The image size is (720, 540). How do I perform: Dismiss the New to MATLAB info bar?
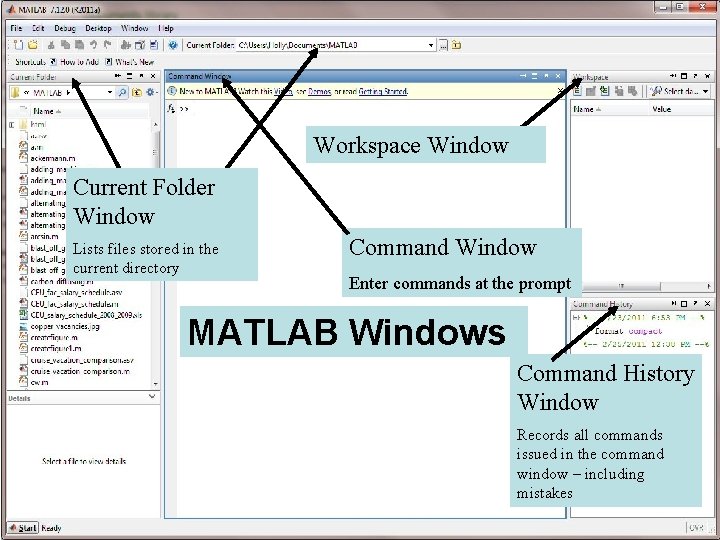coord(560,91)
